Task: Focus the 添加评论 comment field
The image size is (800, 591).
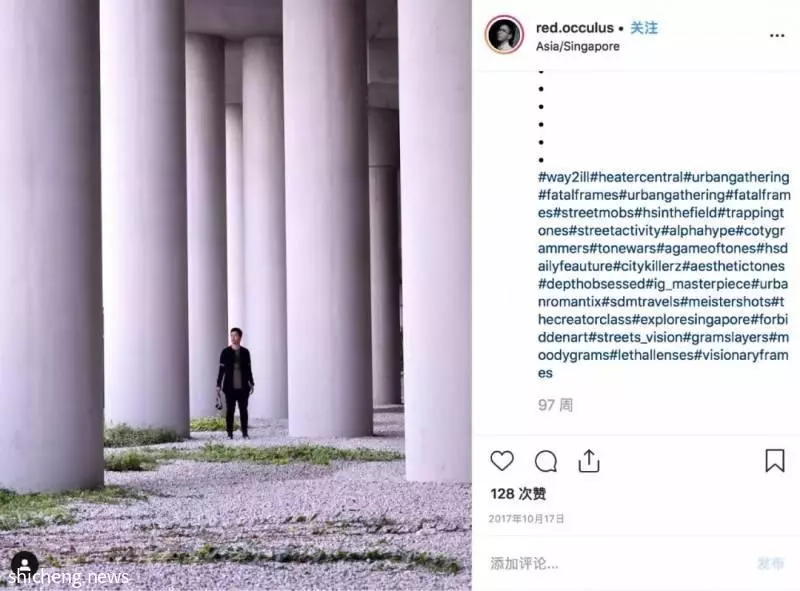Action: pyautogui.click(x=617, y=563)
